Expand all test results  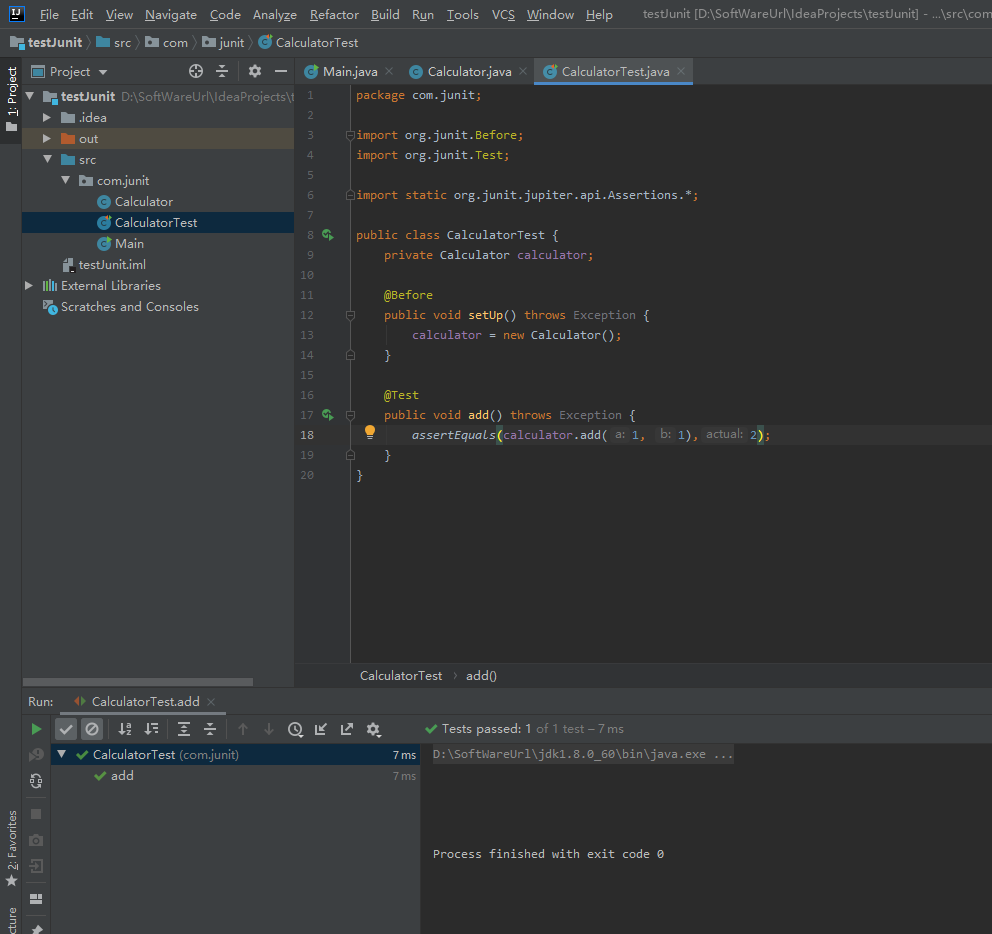coord(184,729)
